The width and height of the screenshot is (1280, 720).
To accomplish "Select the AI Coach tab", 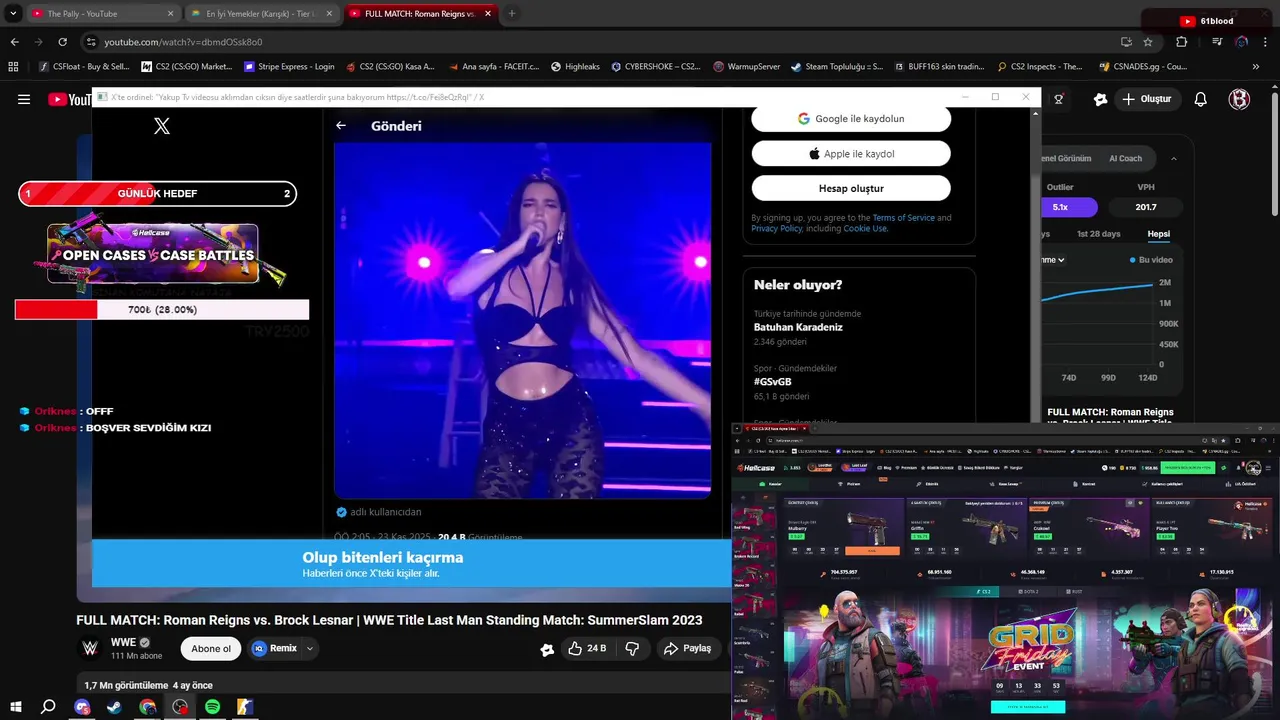I will coord(1125,158).
